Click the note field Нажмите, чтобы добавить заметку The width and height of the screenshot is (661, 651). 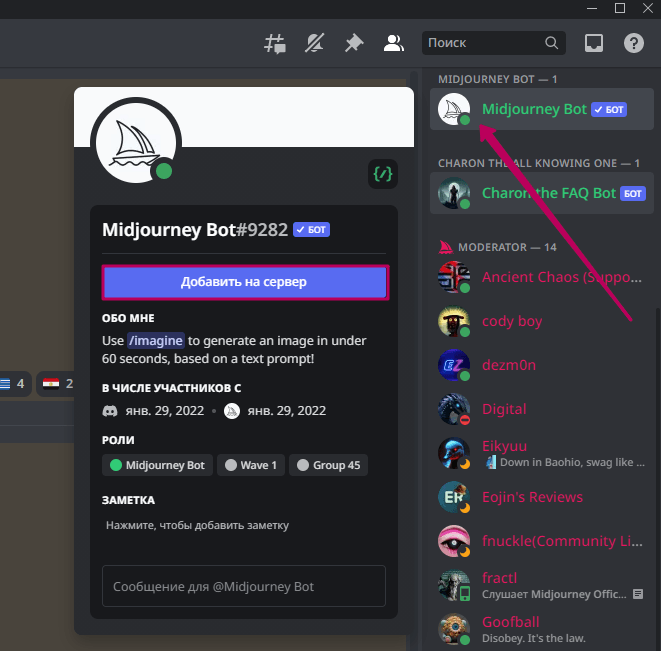pyautogui.click(x=197, y=525)
